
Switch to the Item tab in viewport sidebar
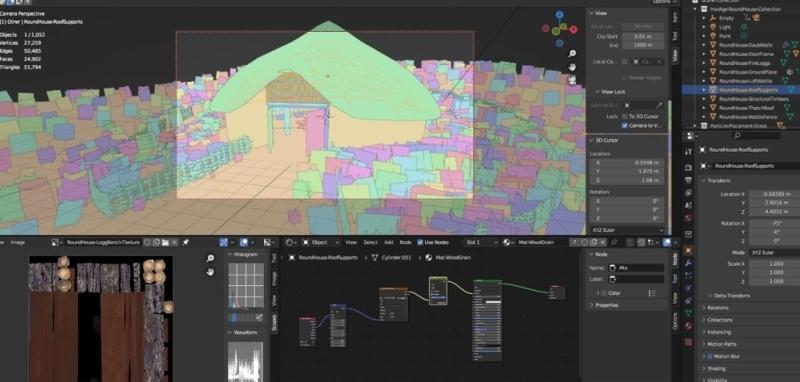pyautogui.click(x=675, y=17)
